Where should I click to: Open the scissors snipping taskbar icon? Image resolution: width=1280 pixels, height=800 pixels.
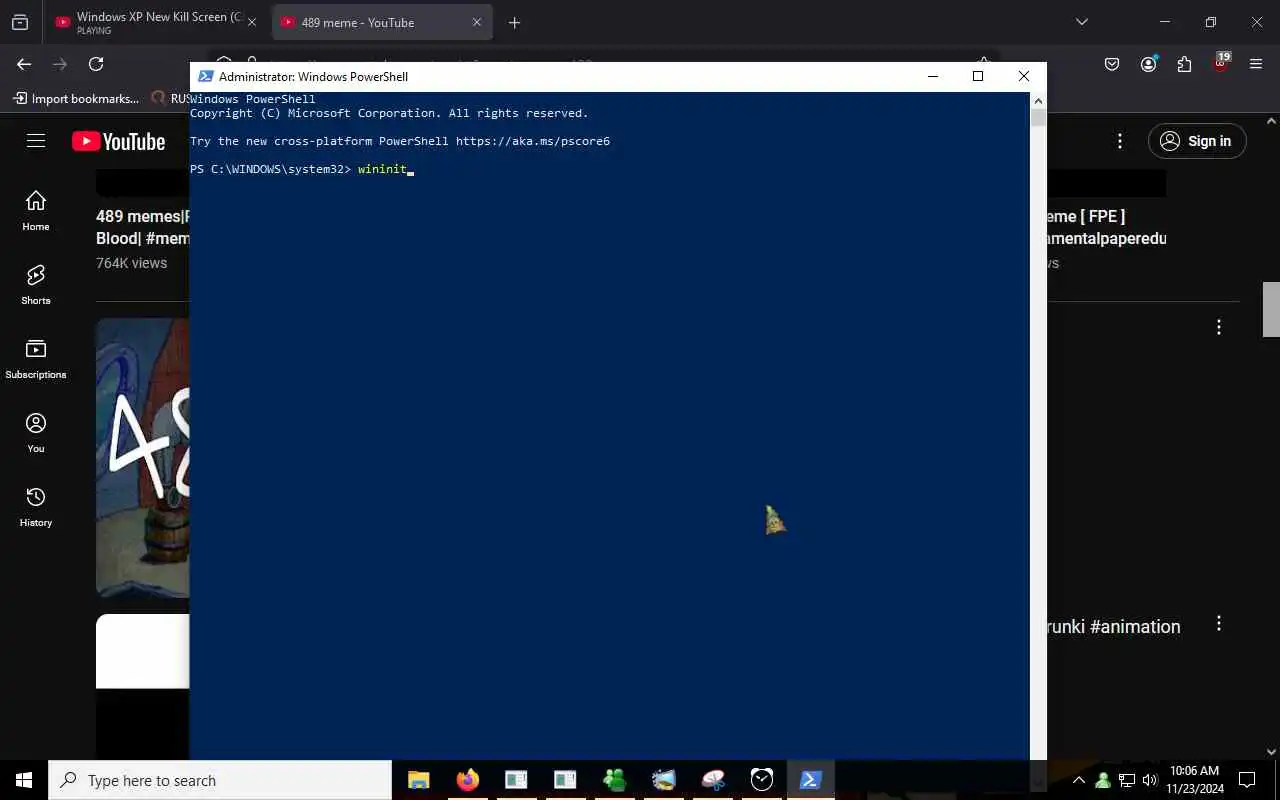(x=712, y=780)
